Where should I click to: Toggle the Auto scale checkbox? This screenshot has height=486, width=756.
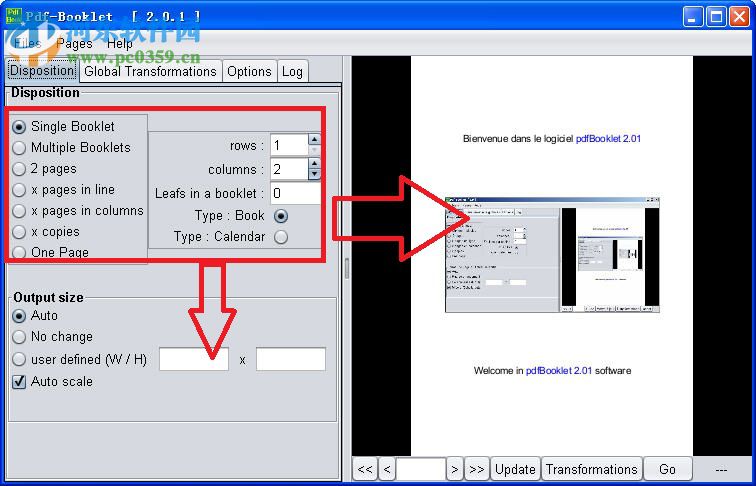coord(19,382)
